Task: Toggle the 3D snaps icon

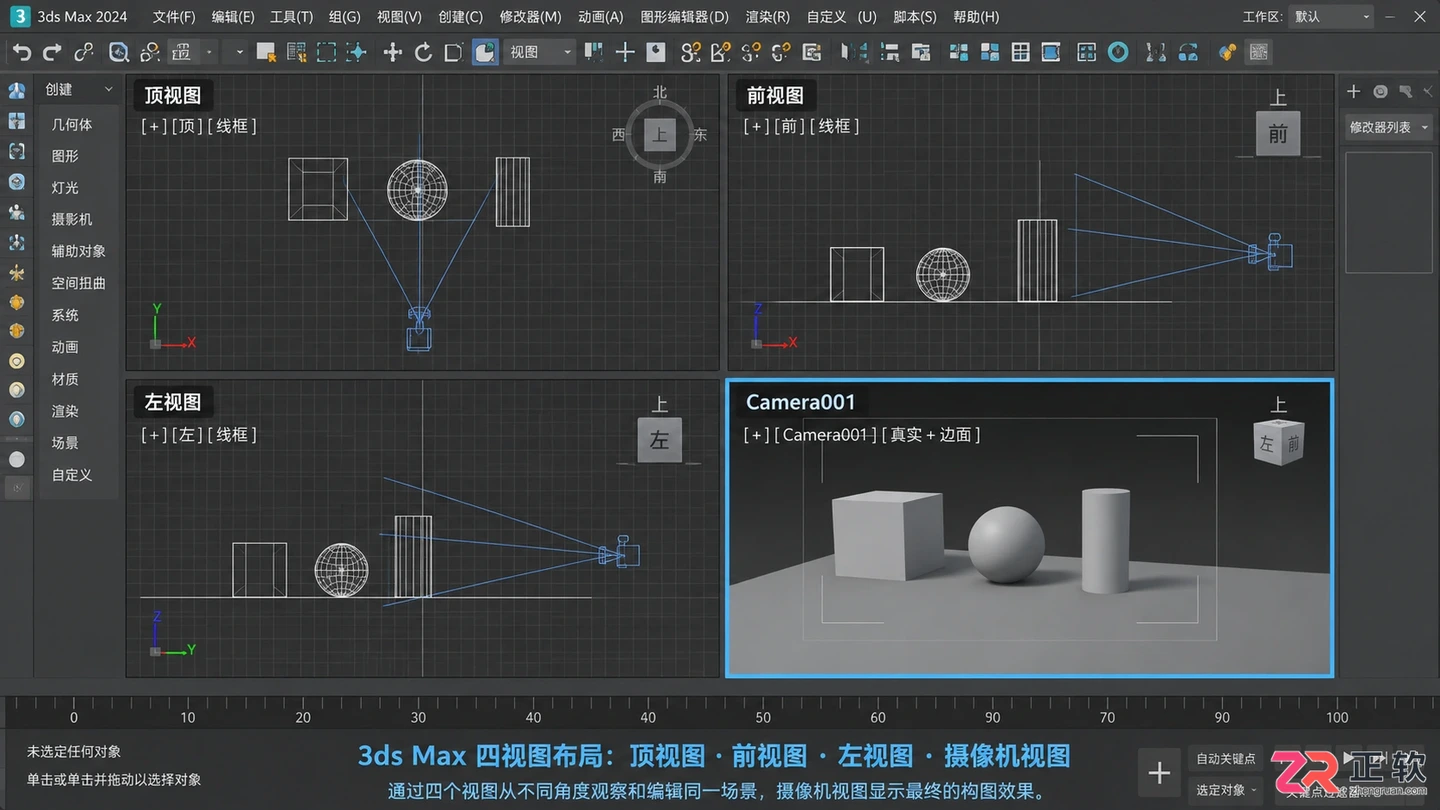Action: 690,52
